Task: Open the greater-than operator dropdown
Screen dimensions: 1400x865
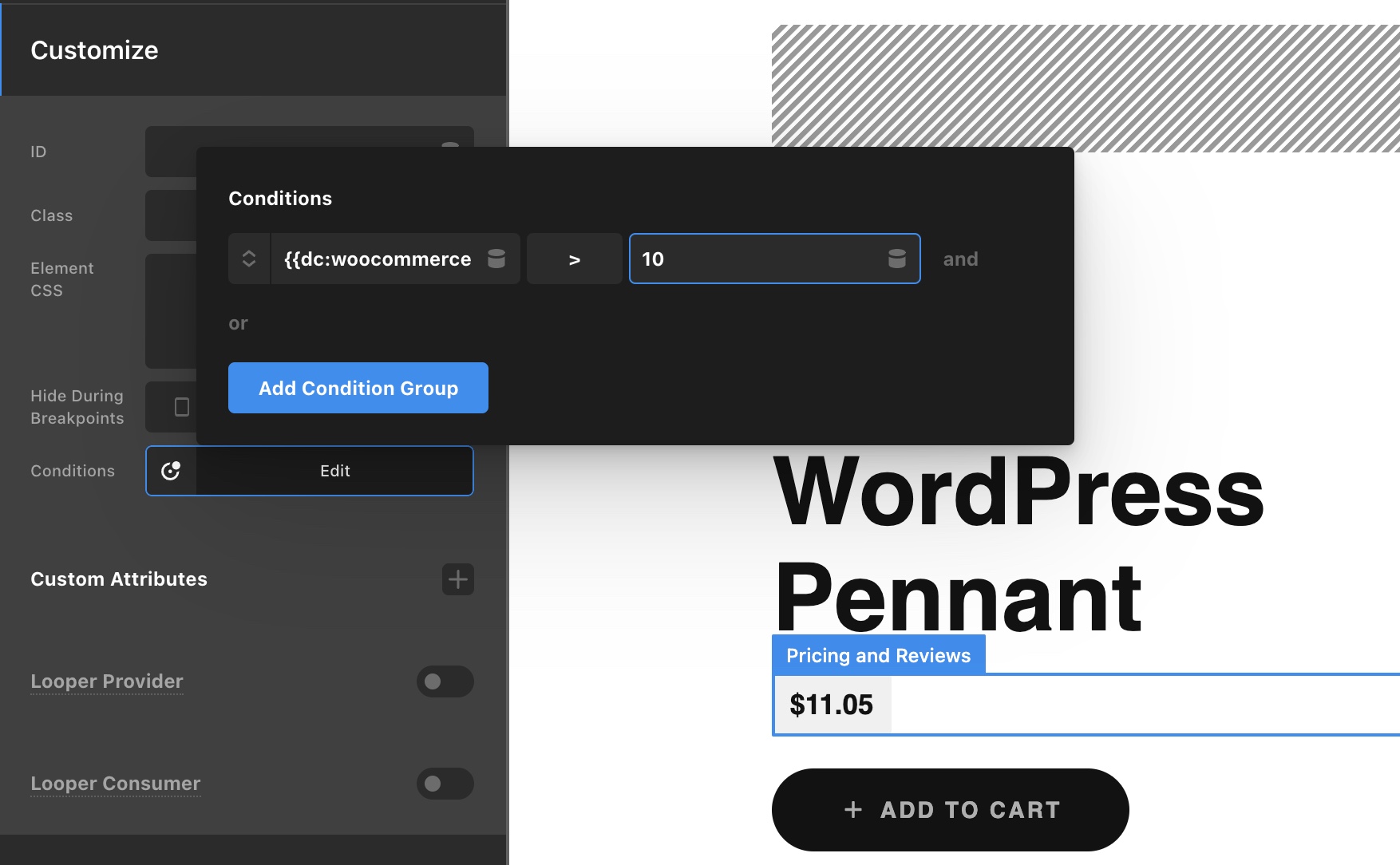Action: pos(575,259)
